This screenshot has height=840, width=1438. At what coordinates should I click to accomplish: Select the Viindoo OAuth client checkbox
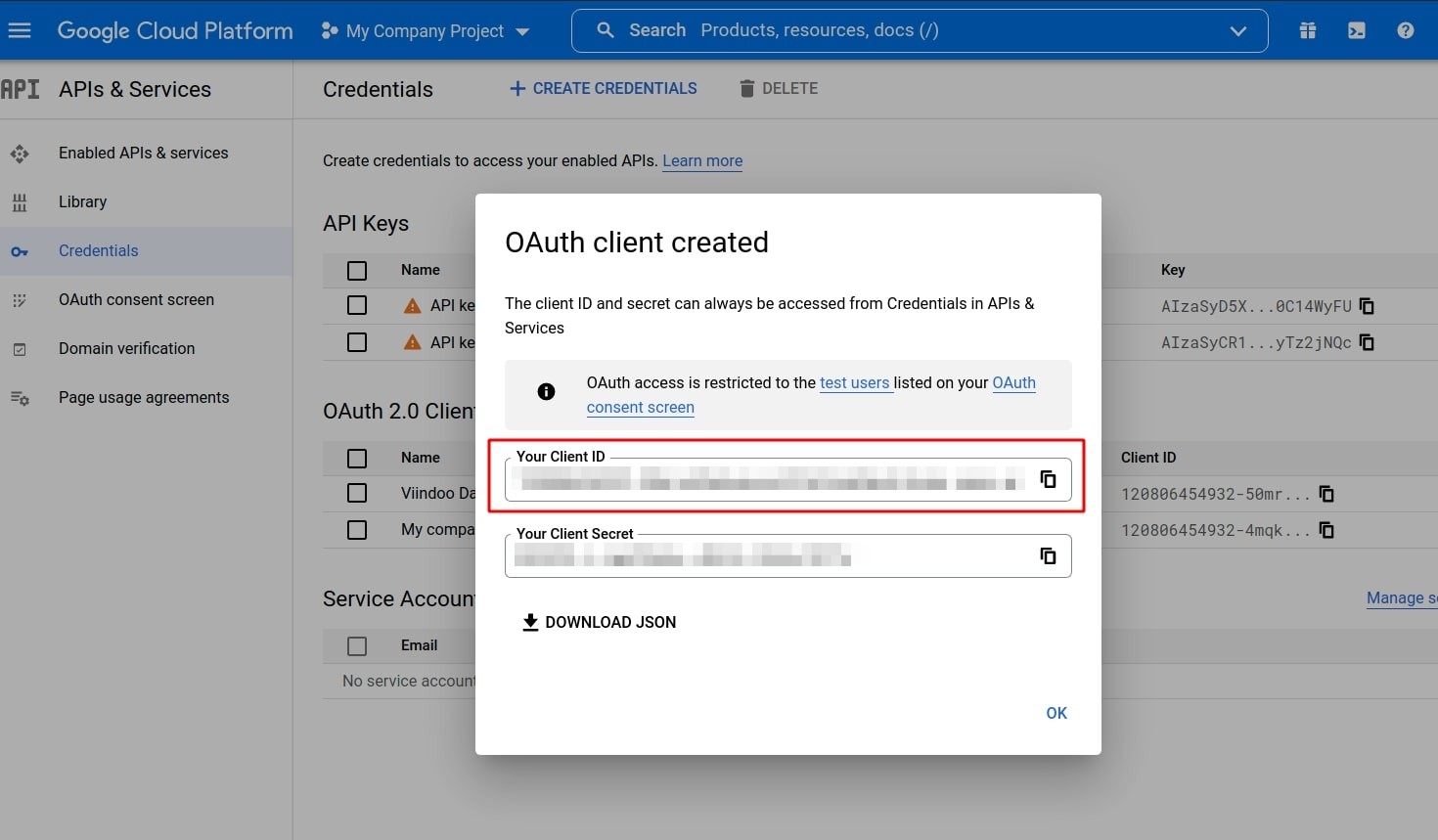[357, 493]
